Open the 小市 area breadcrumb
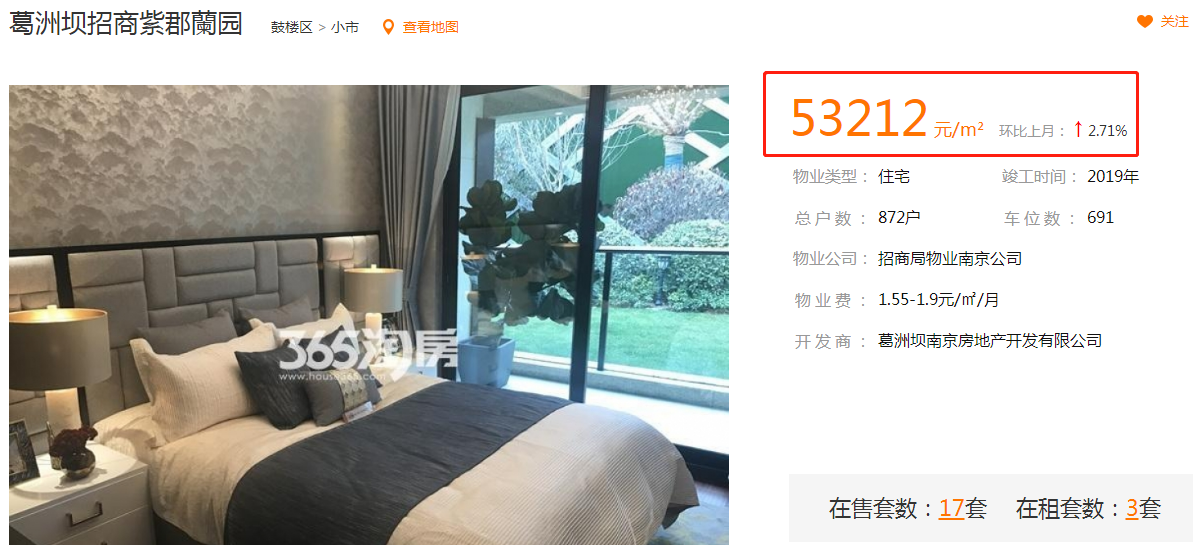The width and height of the screenshot is (1193, 549). pyautogui.click(x=345, y=27)
